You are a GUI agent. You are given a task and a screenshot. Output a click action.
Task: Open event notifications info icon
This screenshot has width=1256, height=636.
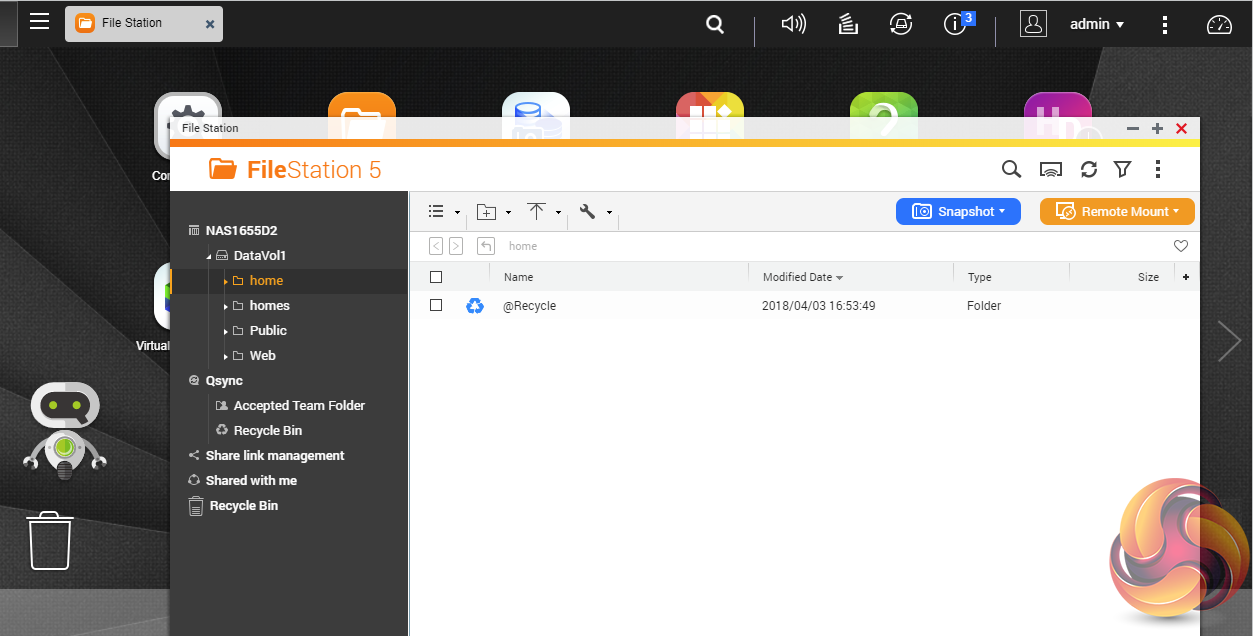pyautogui.click(x=955, y=24)
